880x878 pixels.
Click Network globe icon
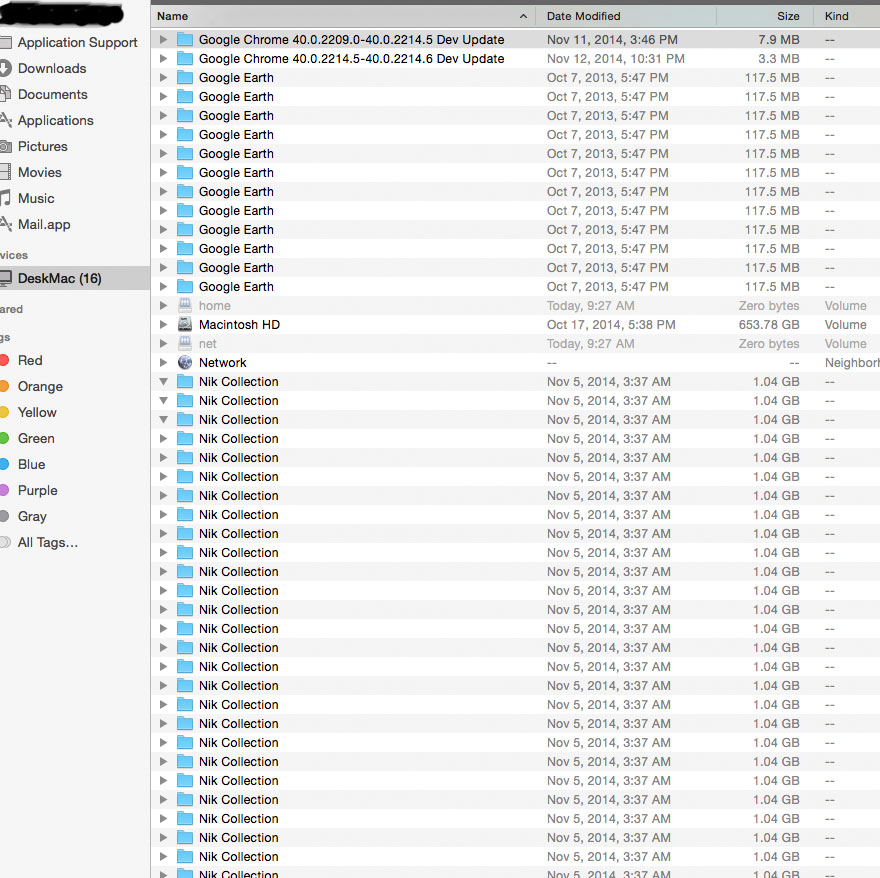point(185,363)
